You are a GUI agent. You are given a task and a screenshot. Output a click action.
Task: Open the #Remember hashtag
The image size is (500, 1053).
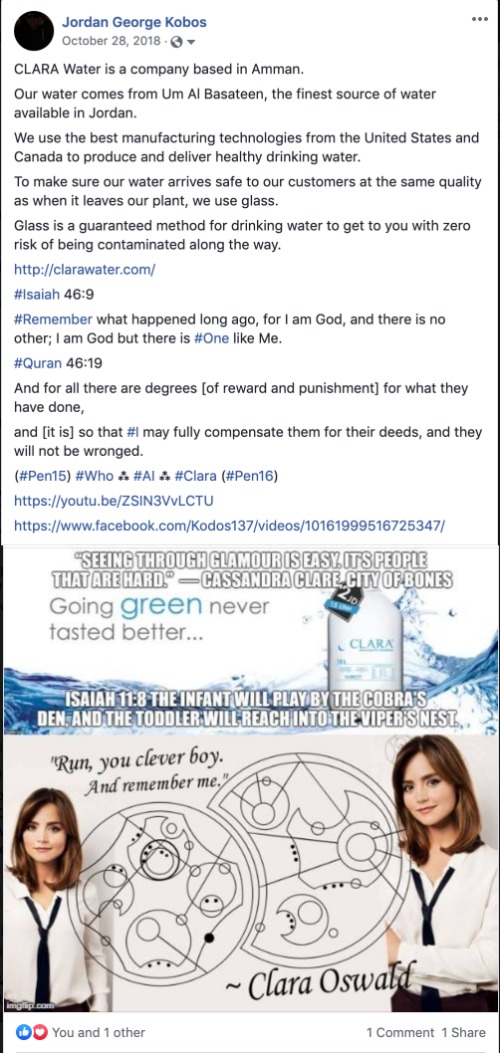click(53, 319)
